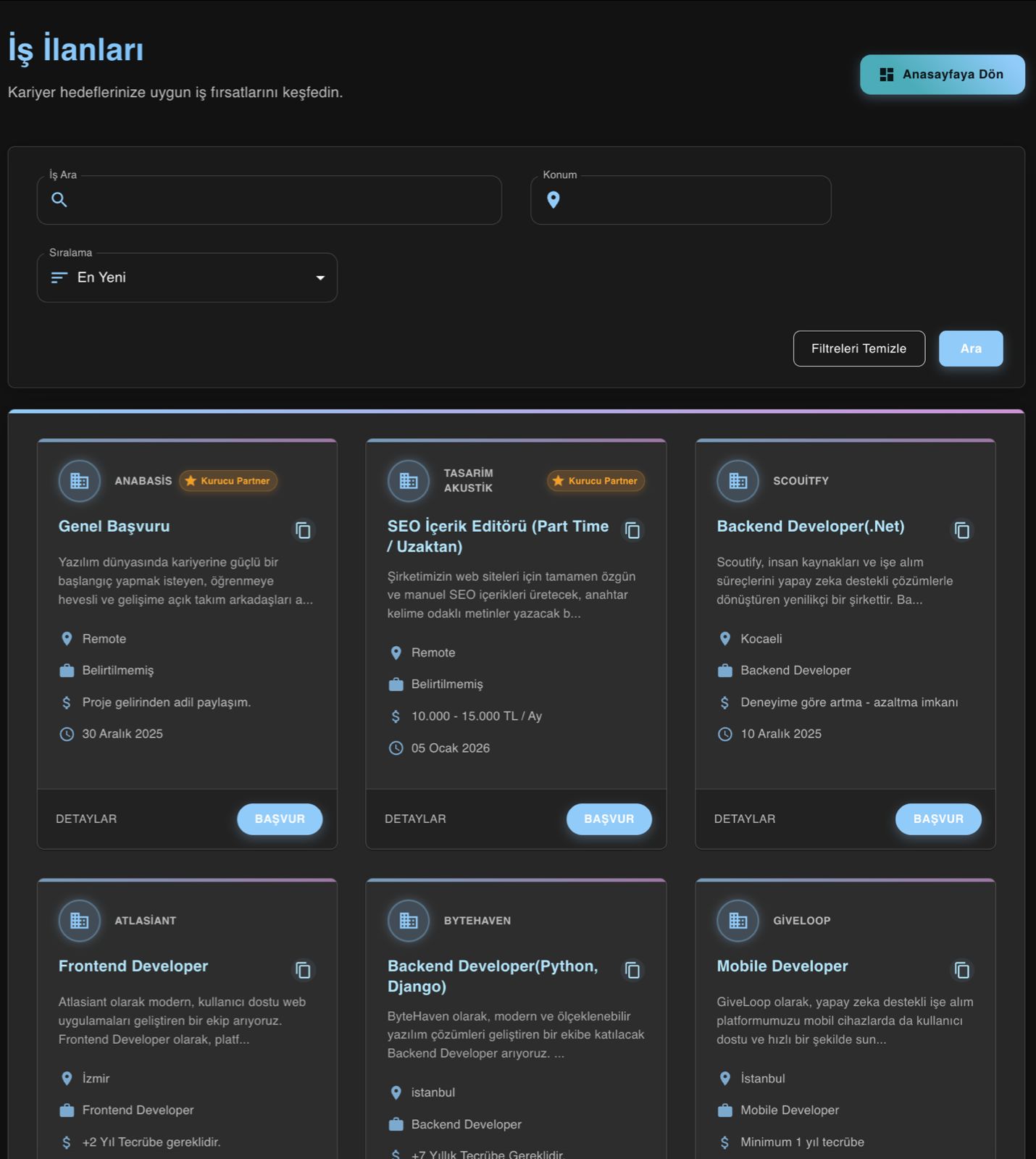Open Detaylar for Genel Başvuru job
1036x1159 pixels.
[86, 819]
